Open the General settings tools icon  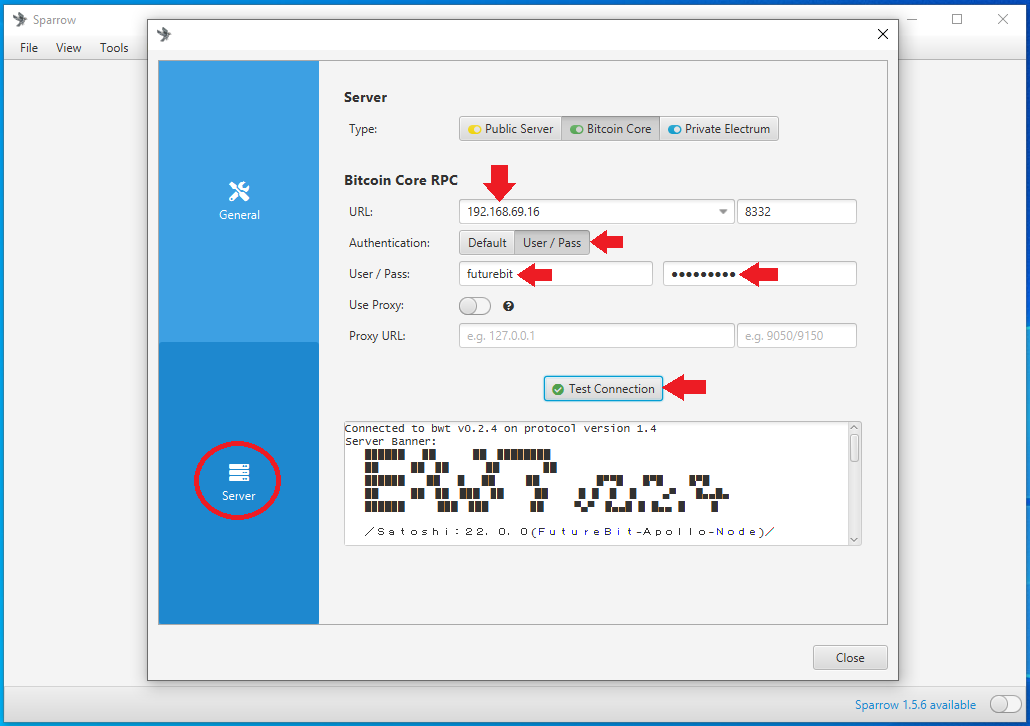tap(239, 191)
